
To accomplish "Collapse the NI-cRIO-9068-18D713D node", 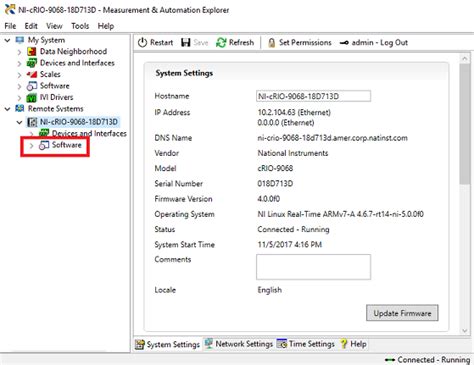I will pos(19,122).
